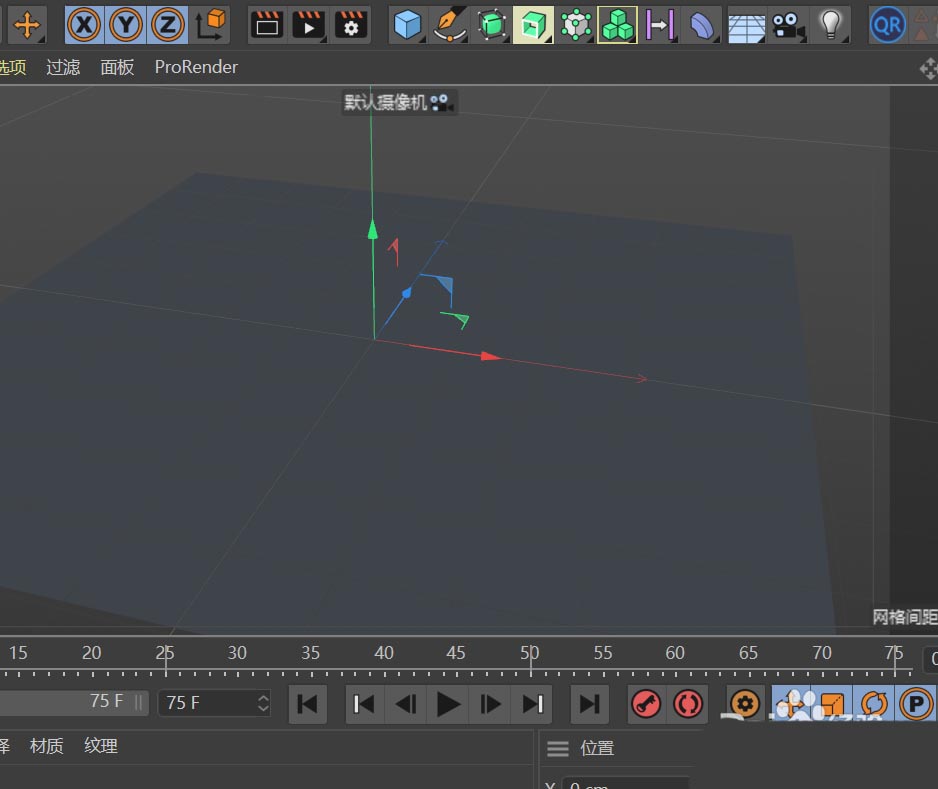Open the cube primitive dropdown arrow
The width and height of the screenshot is (938, 789).
pos(420,38)
